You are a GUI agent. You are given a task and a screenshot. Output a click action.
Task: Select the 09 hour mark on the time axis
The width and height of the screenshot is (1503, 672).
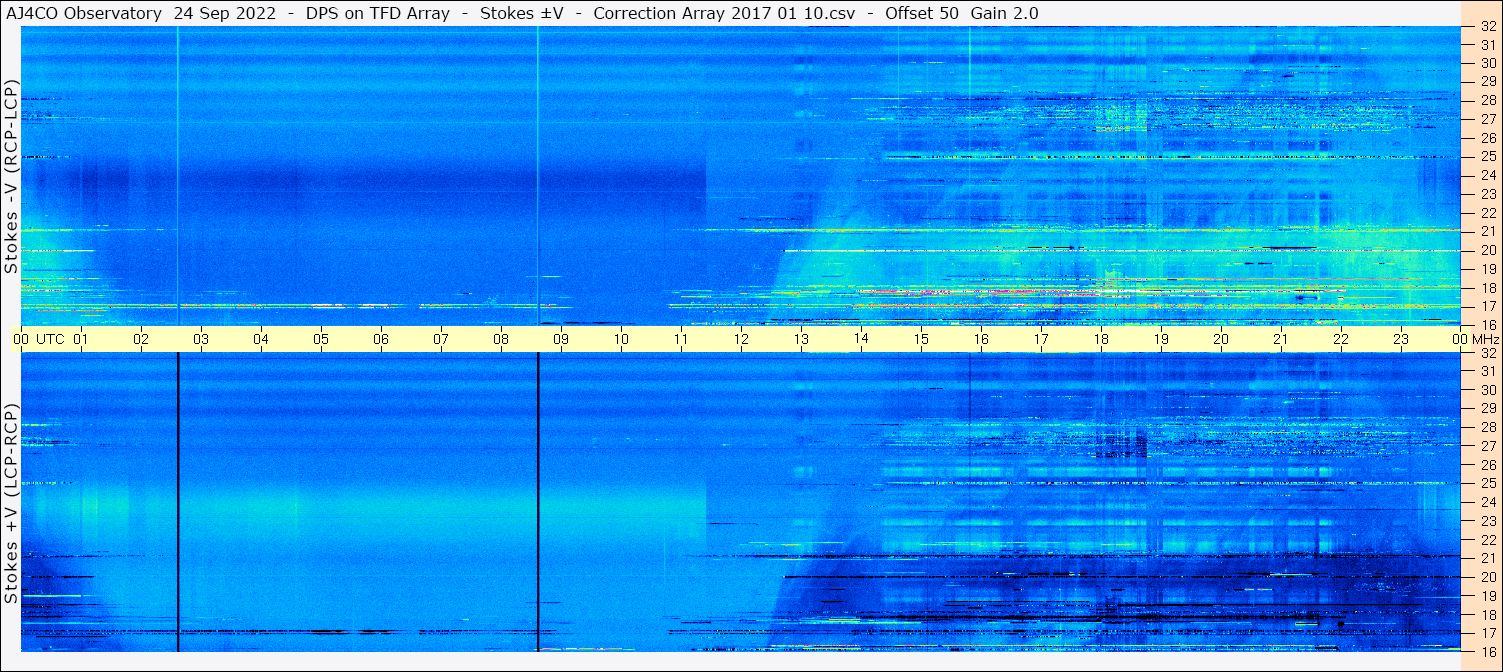point(561,339)
